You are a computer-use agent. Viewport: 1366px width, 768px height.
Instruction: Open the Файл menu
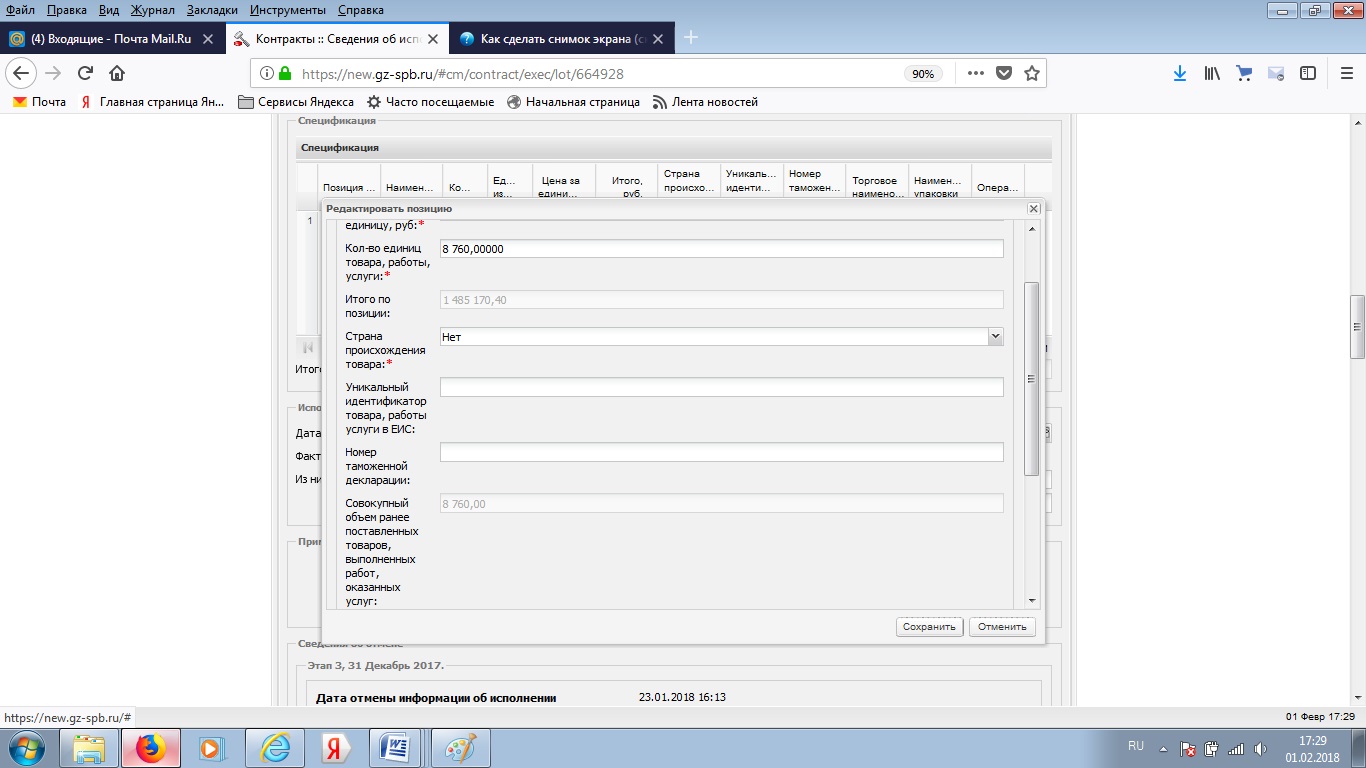tap(20, 10)
